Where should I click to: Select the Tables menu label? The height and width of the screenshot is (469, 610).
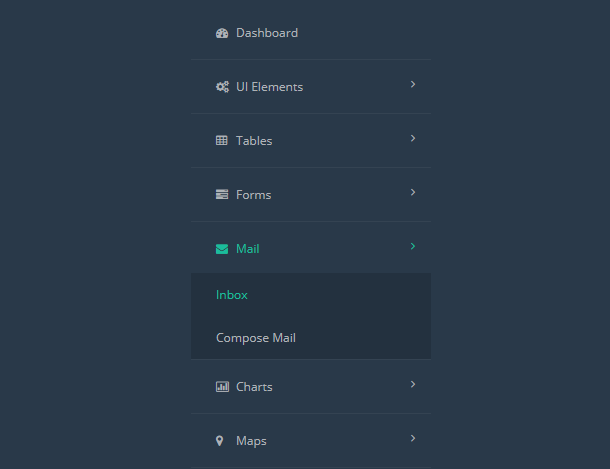[254, 141]
